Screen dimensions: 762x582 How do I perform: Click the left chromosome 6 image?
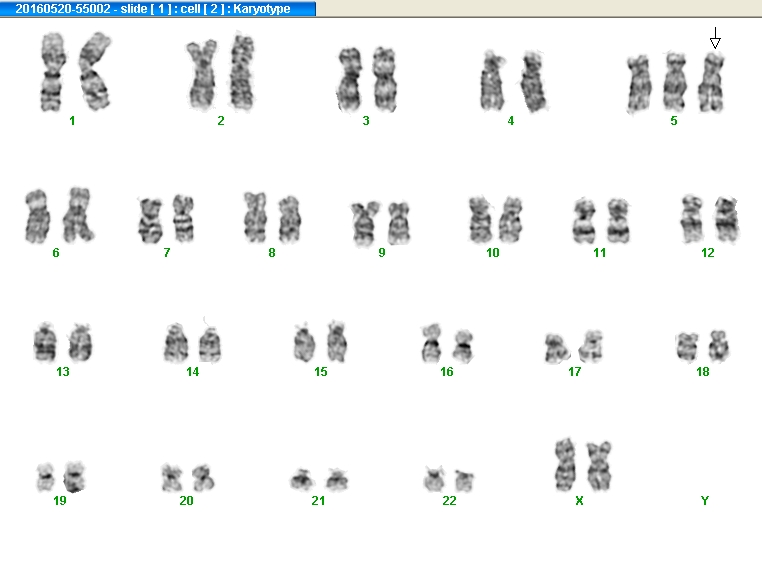coord(37,217)
